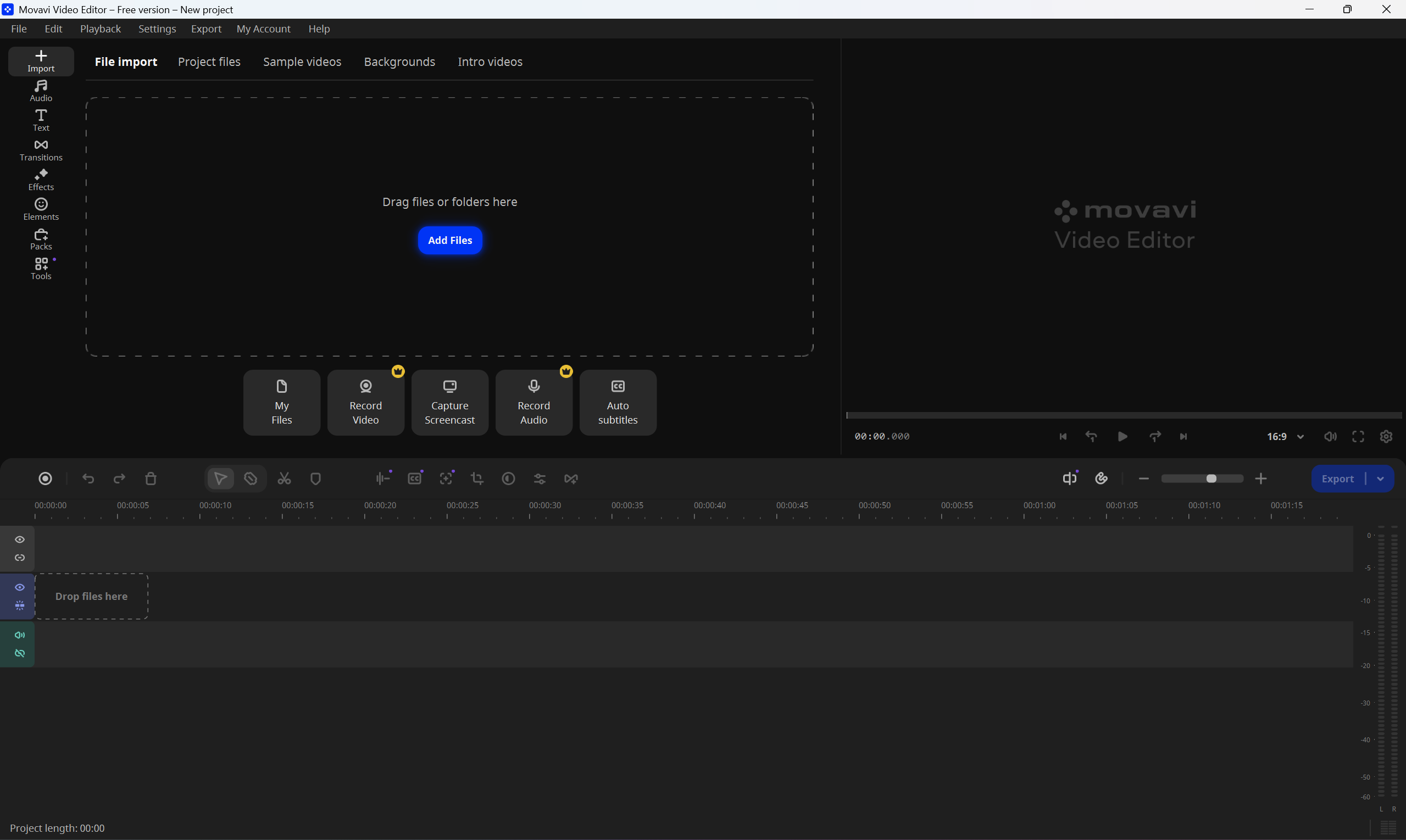The height and width of the screenshot is (840, 1406).
Task: Click the Capture Screencast button
Action: (x=449, y=403)
